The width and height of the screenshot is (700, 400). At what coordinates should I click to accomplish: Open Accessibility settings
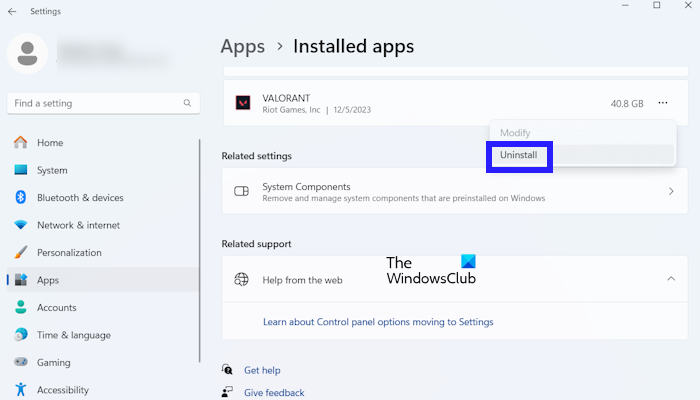[x=62, y=390]
